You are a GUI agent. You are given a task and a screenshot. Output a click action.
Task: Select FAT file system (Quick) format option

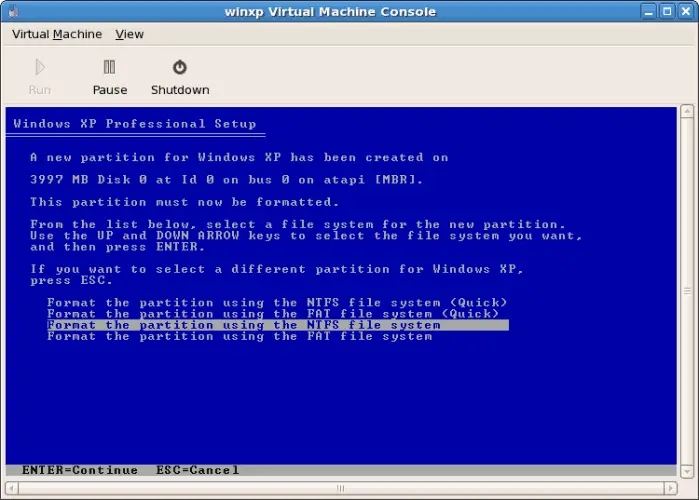click(273, 314)
